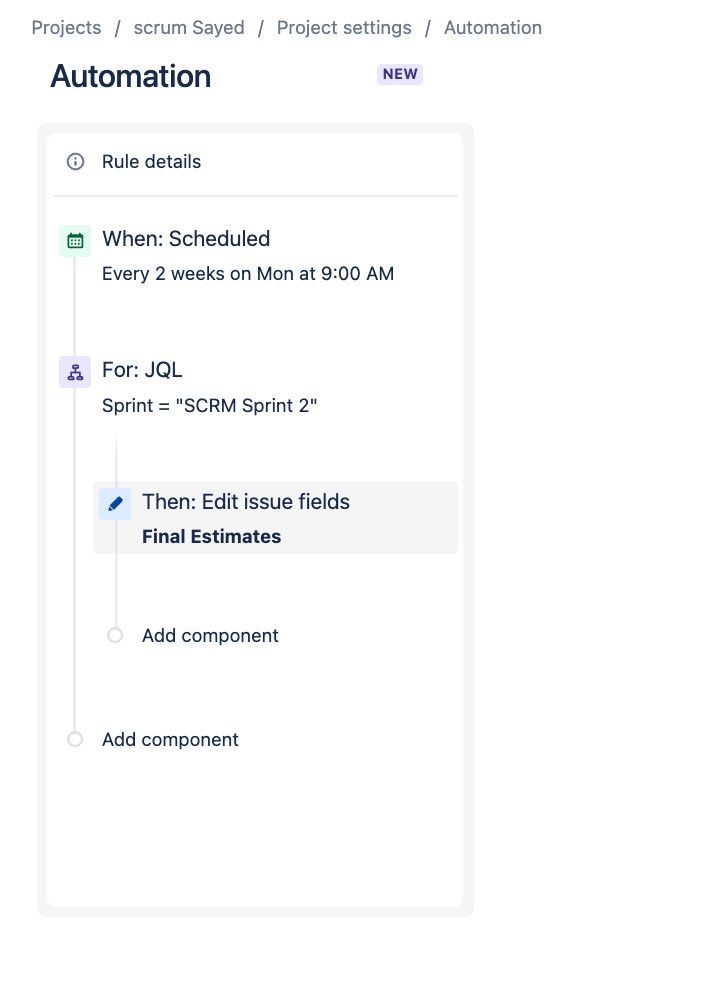Click the NEW badge next to Automation
The image size is (724, 992).
(x=399, y=74)
